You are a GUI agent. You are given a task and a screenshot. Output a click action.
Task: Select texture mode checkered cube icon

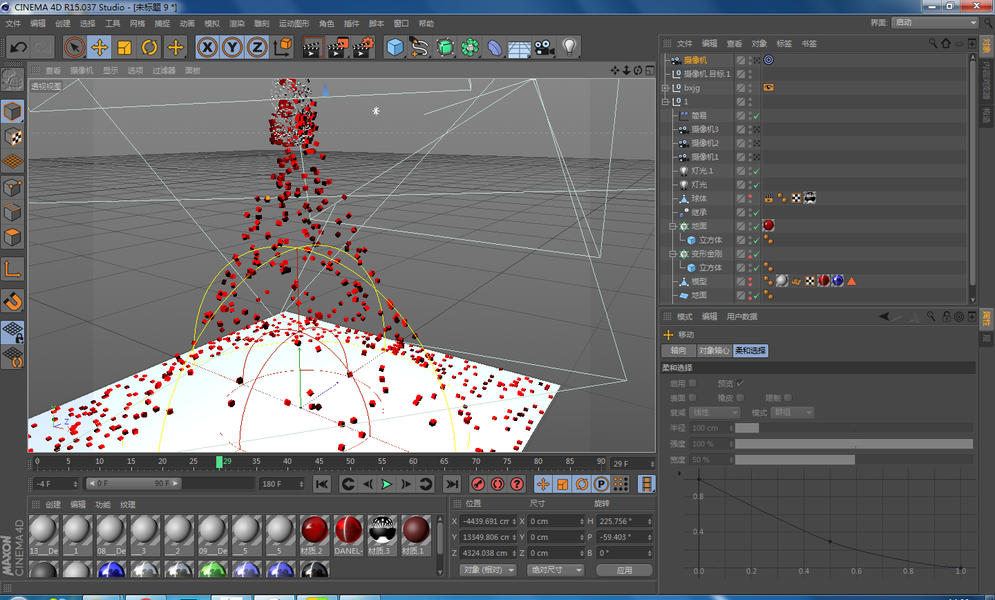(13, 137)
